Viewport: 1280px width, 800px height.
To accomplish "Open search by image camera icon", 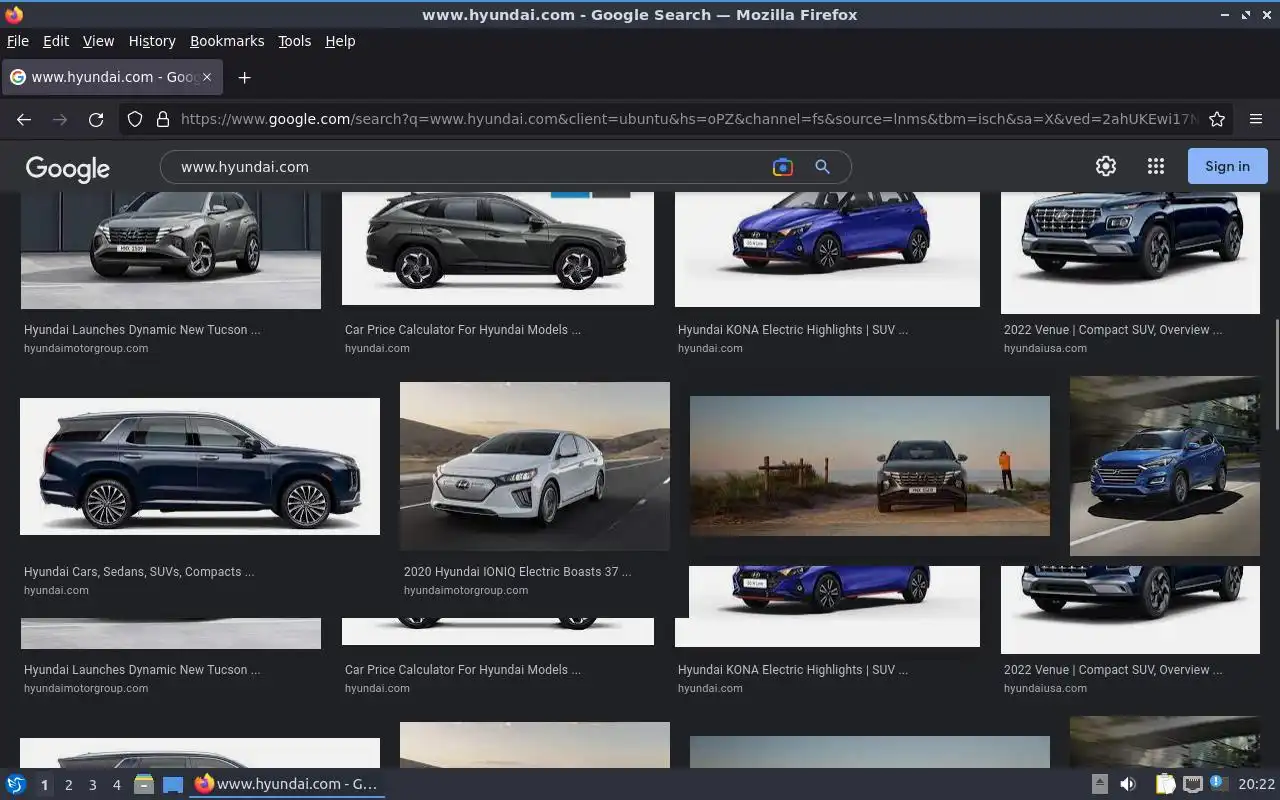I will point(783,167).
